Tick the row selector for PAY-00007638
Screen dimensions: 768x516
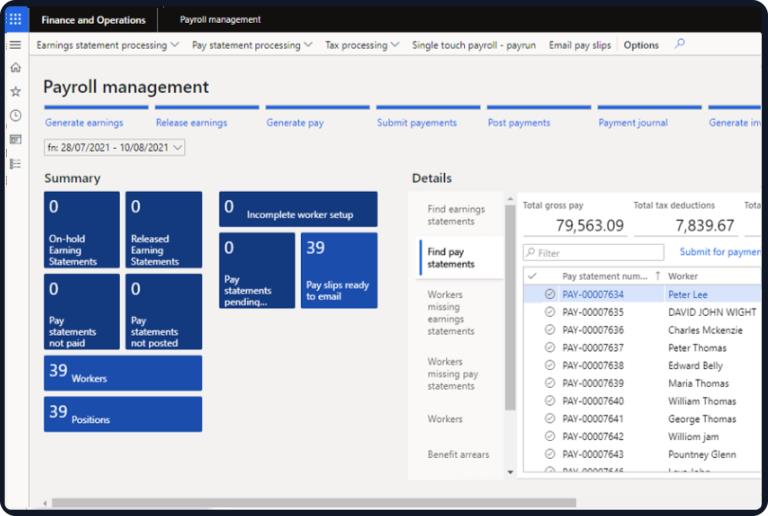click(550, 366)
